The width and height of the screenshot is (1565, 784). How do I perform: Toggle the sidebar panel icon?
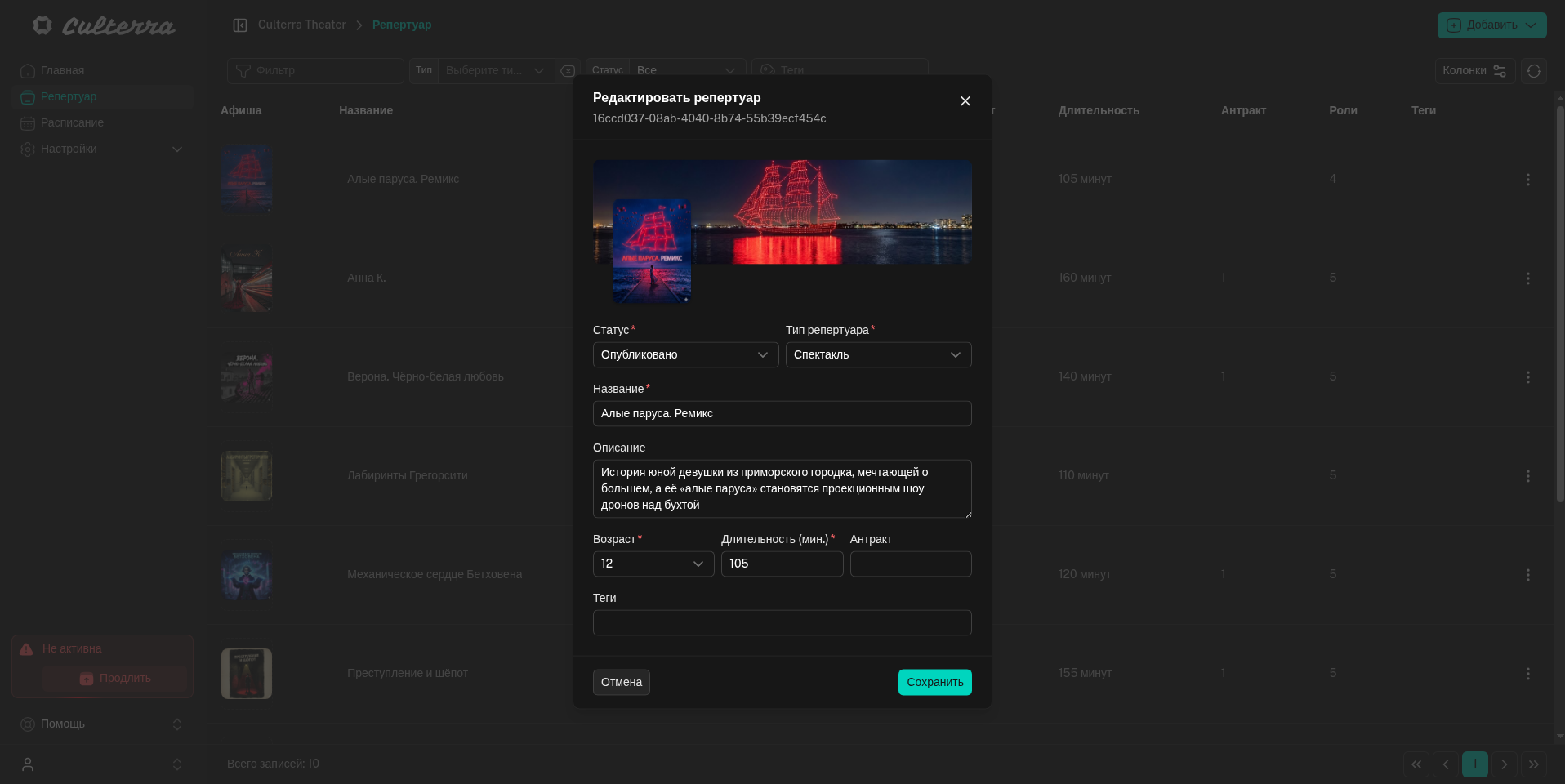[240, 25]
